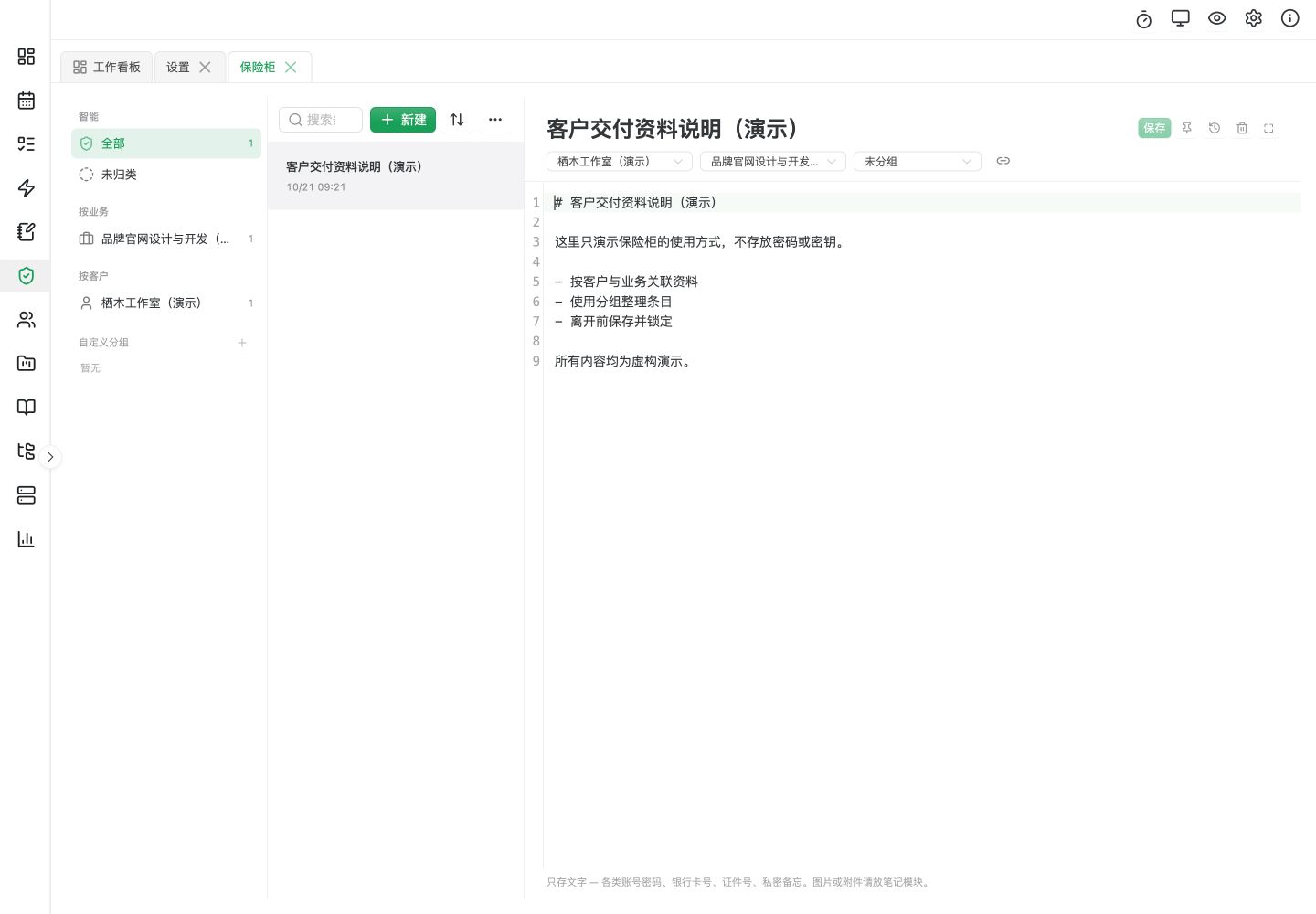Close the 保险柜 tab
Viewport: 1316px width, 914px height.
(291, 68)
